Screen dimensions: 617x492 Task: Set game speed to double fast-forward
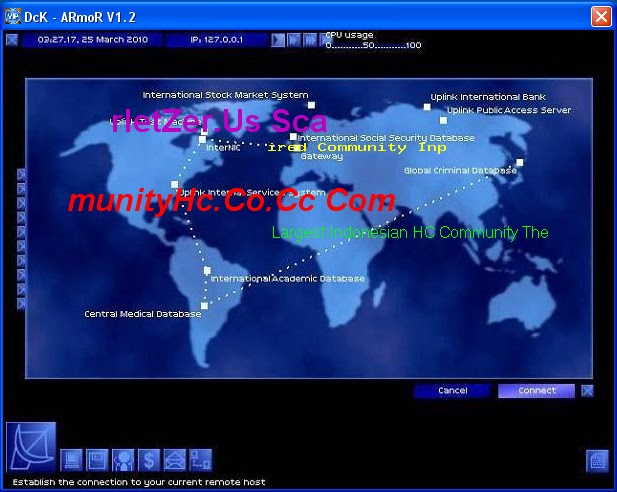[294, 40]
